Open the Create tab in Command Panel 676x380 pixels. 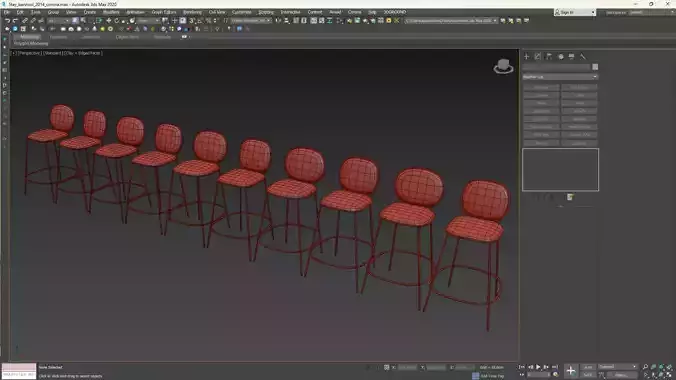pos(526,57)
